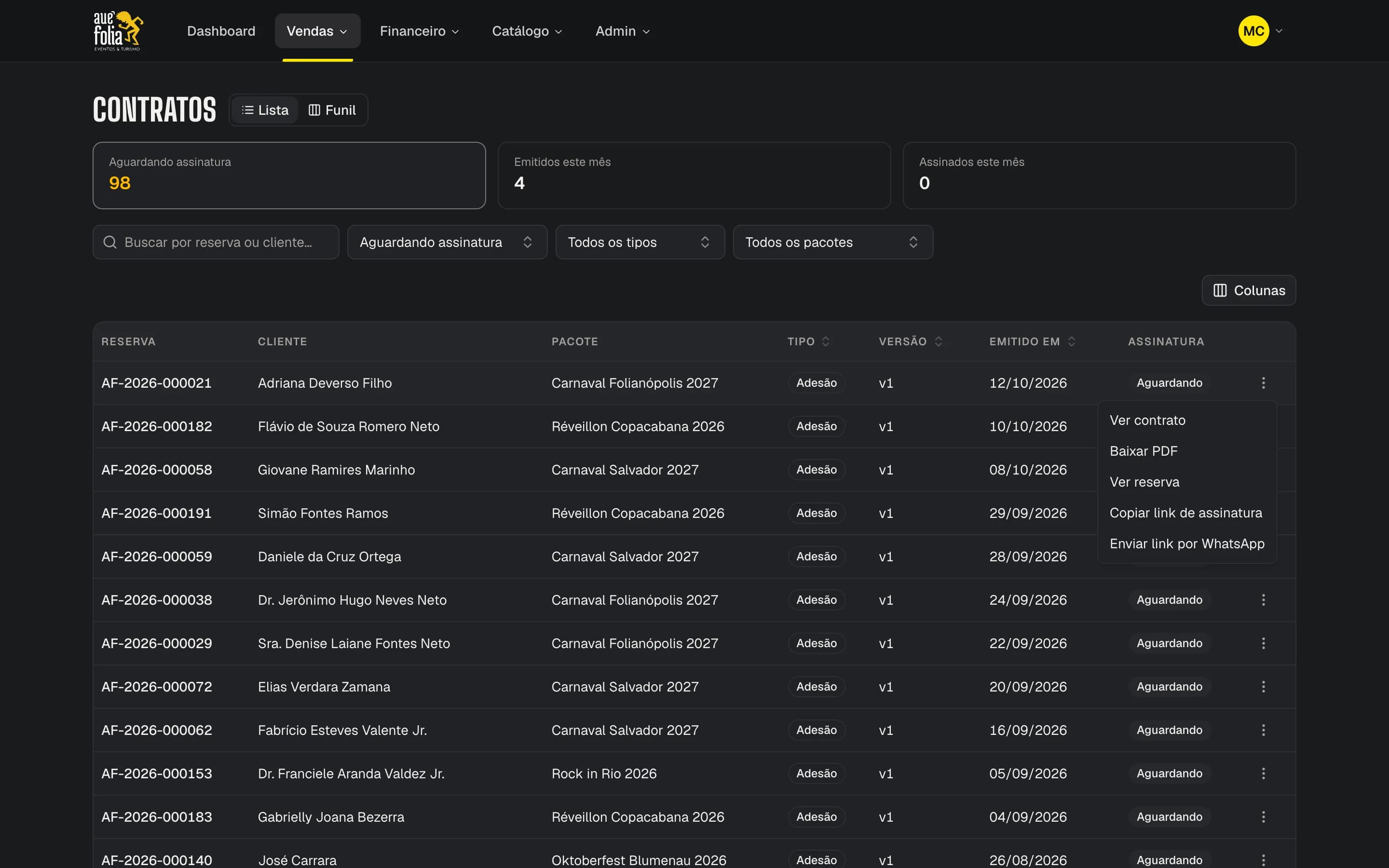Choose Ver contrato from the context menu
Screen dimensions: 1389x868
pyautogui.click(x=1187, y=420)
